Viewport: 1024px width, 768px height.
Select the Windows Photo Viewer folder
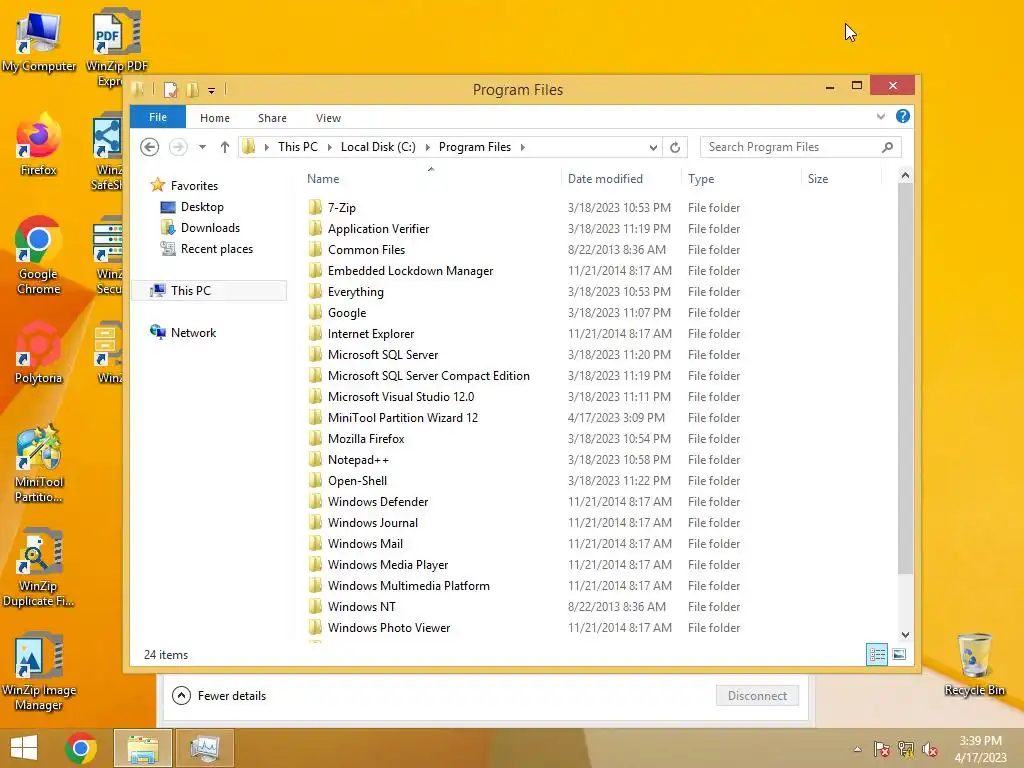[x=389, y=628]
